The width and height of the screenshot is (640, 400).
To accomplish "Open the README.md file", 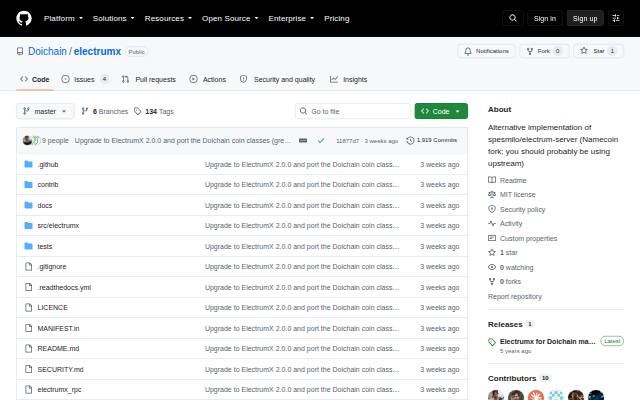I will click(x=58, y=349).
